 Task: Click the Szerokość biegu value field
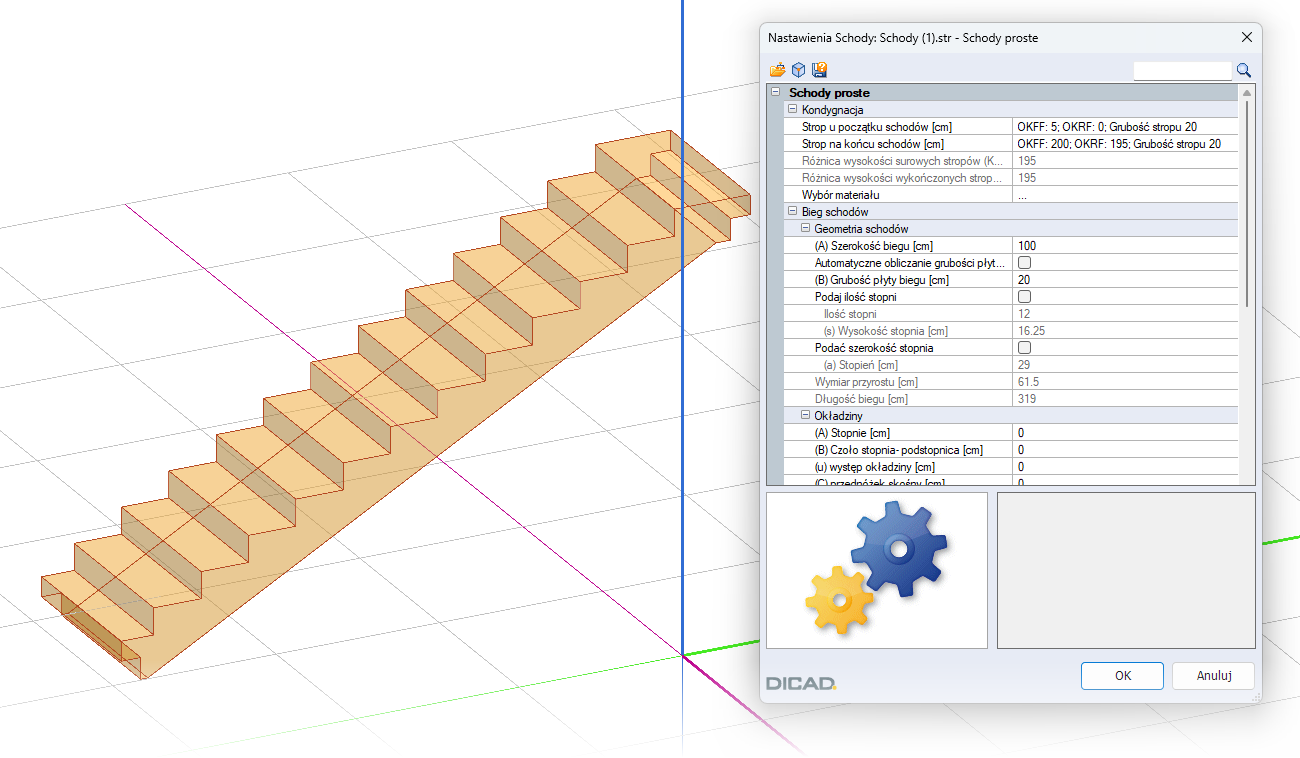pos(1125,246)
